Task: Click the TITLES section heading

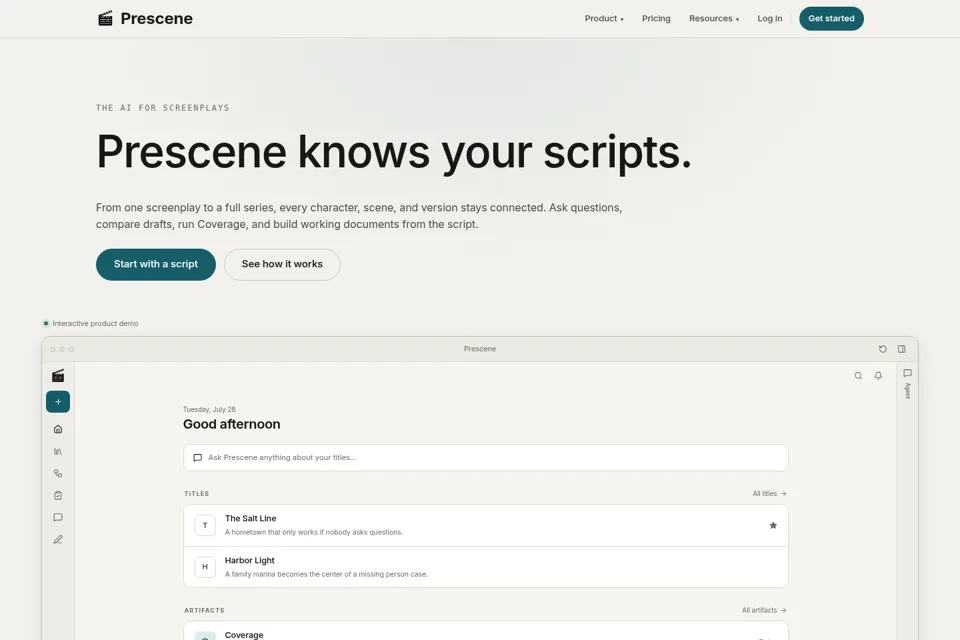Action: tap(197, 494)
